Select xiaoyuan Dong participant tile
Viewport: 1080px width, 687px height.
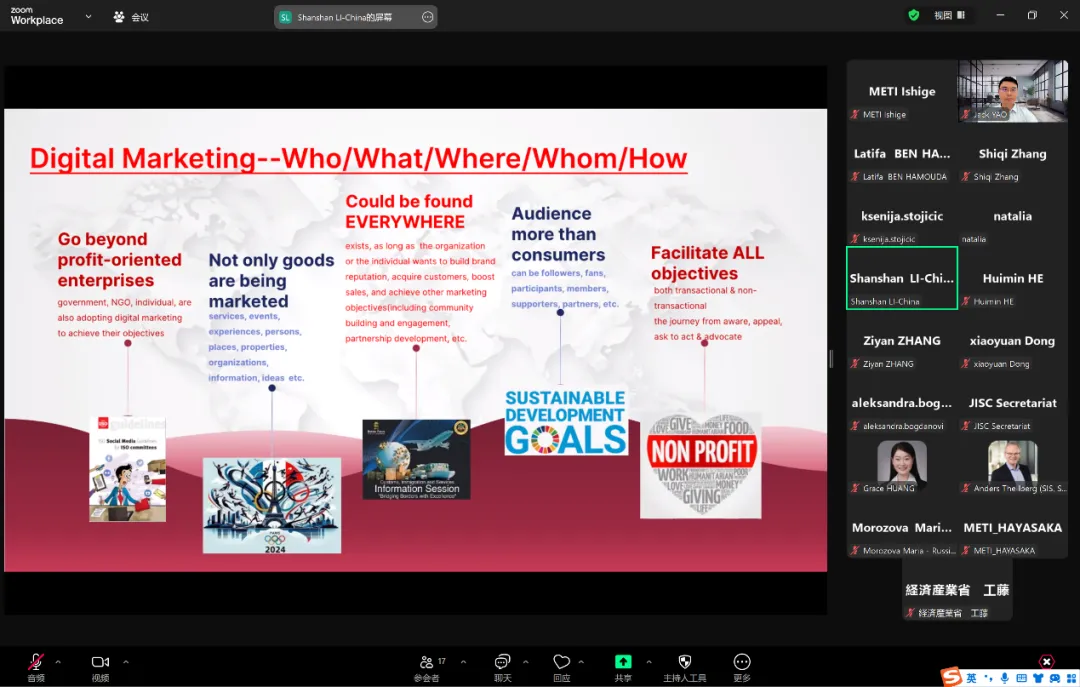(1012, 340)
